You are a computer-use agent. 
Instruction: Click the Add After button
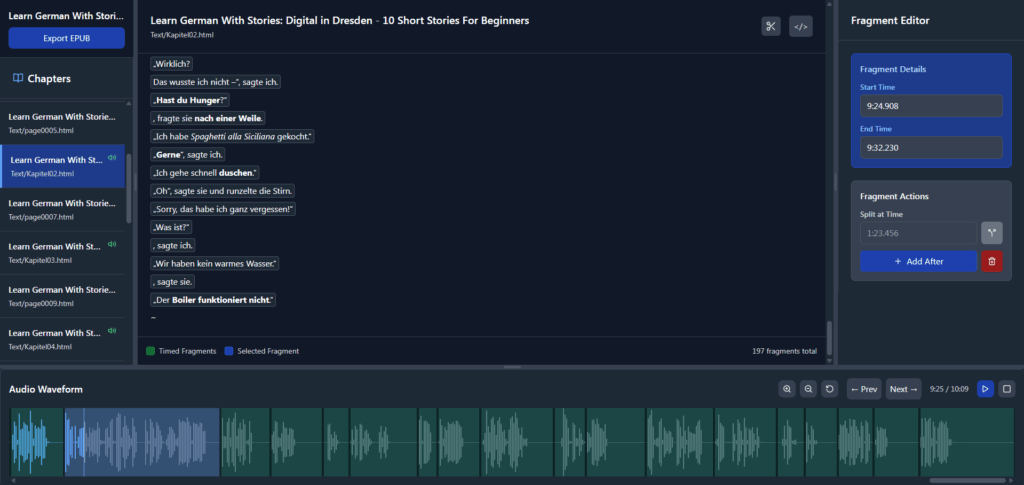tap(918, 261)
